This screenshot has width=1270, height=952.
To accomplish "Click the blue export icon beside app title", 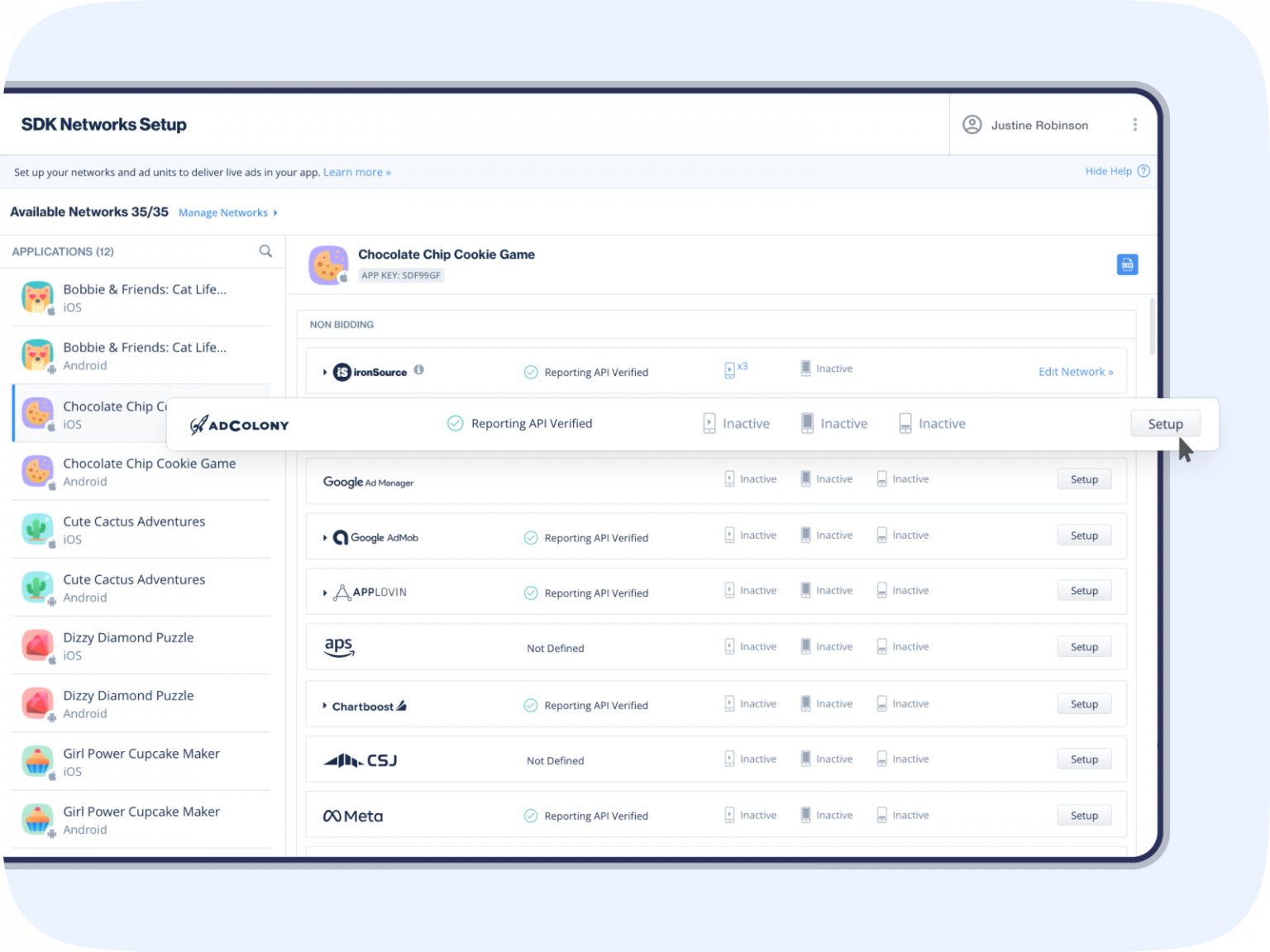I will [x=1127, y=264].
